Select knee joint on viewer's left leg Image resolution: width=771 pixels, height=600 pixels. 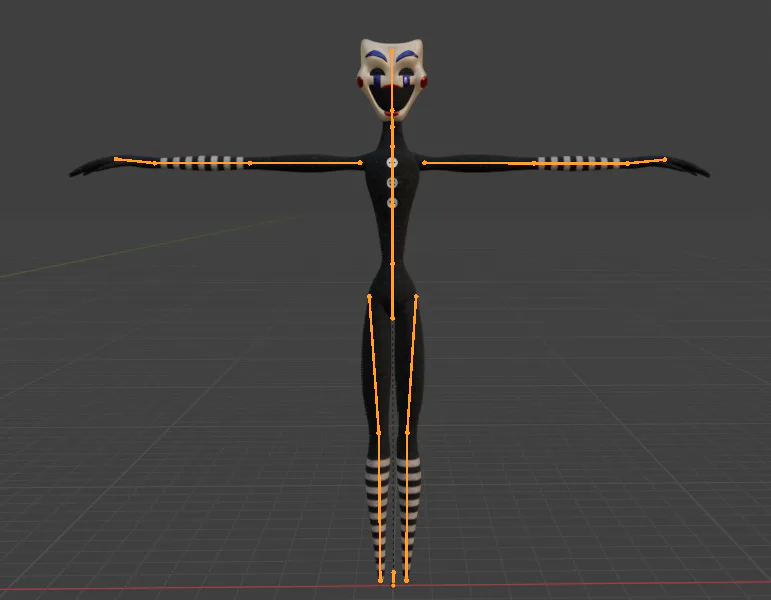379,433
